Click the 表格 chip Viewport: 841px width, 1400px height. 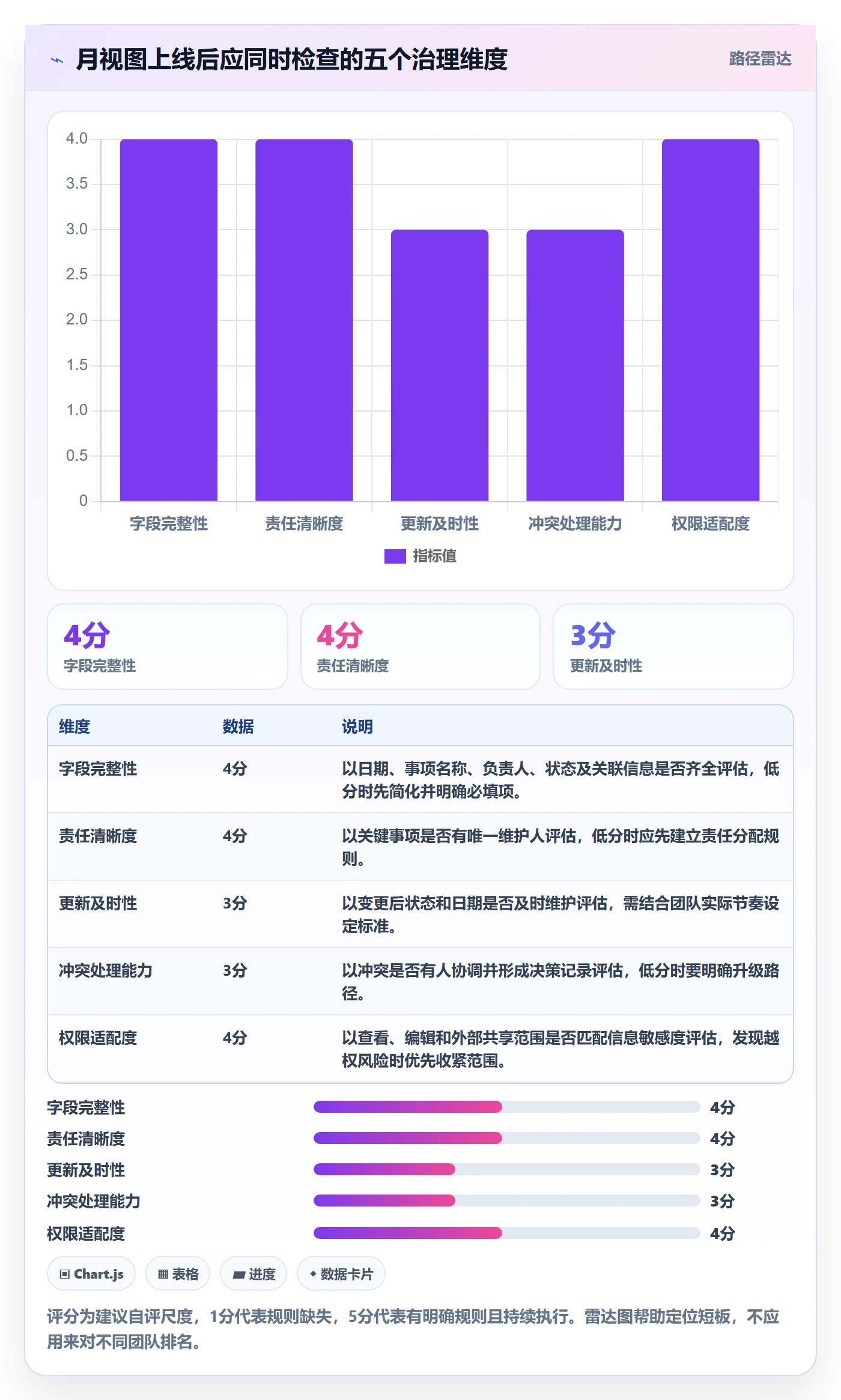click(x=178, y=1273)
